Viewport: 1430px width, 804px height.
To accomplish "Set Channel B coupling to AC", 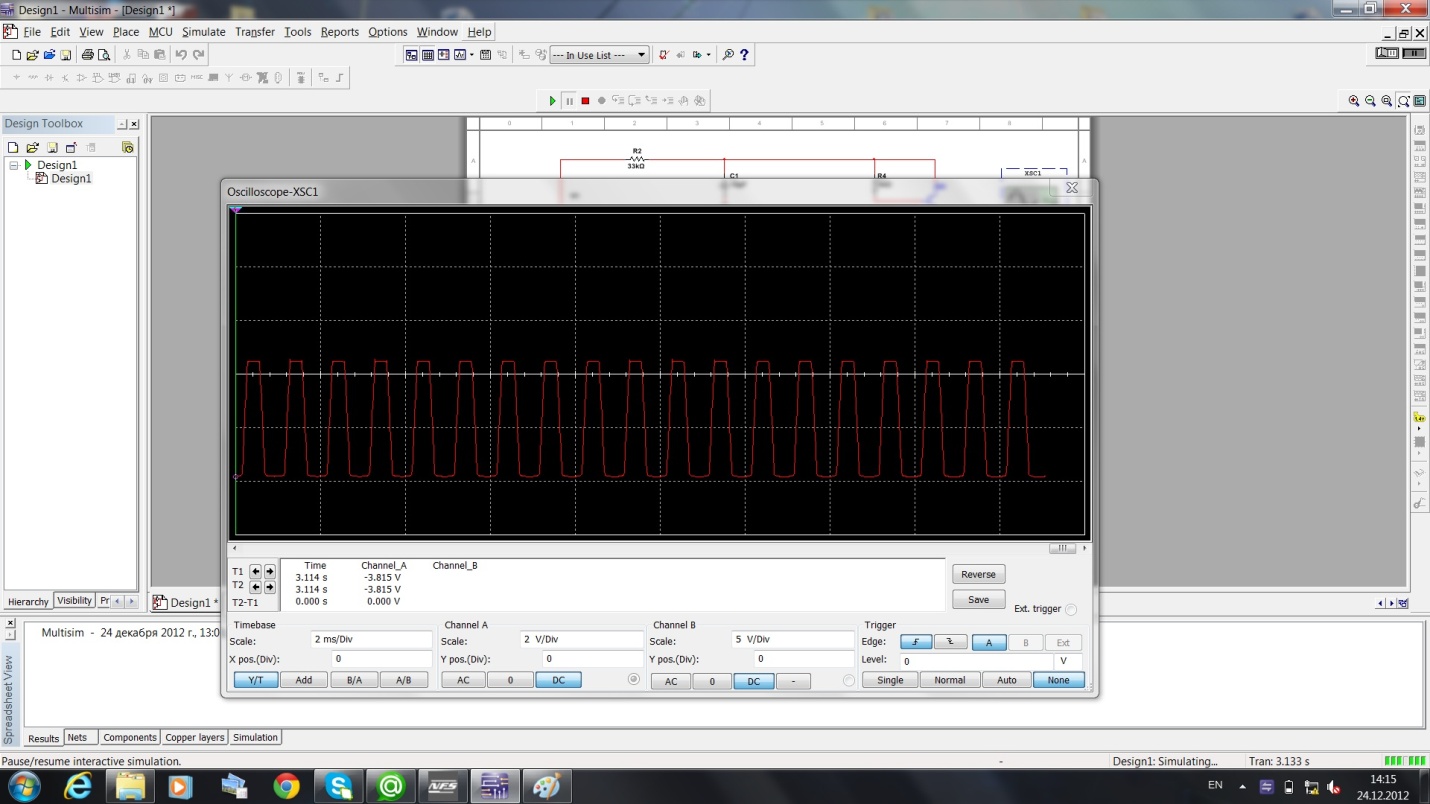I will pyautogui.click(x=671, y=681).
